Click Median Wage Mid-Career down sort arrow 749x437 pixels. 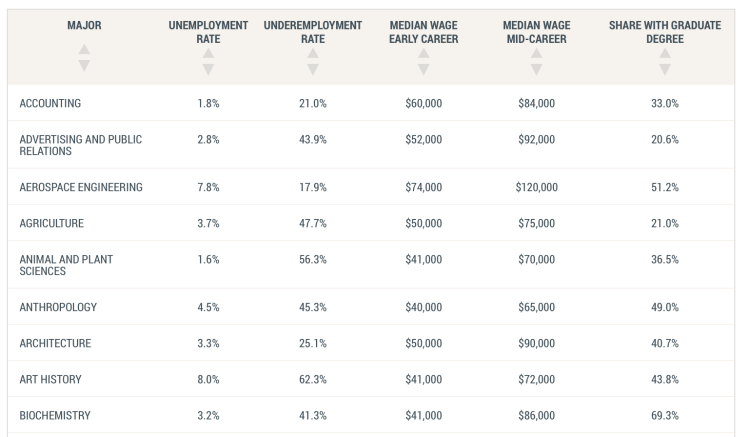tap(537, 70)
